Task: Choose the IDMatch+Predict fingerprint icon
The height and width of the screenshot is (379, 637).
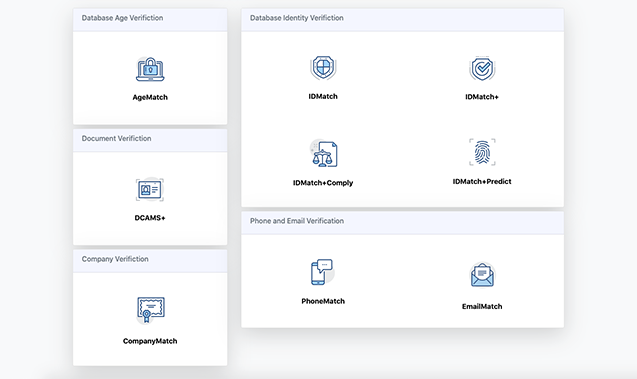Action: click(x=482, y=152)
